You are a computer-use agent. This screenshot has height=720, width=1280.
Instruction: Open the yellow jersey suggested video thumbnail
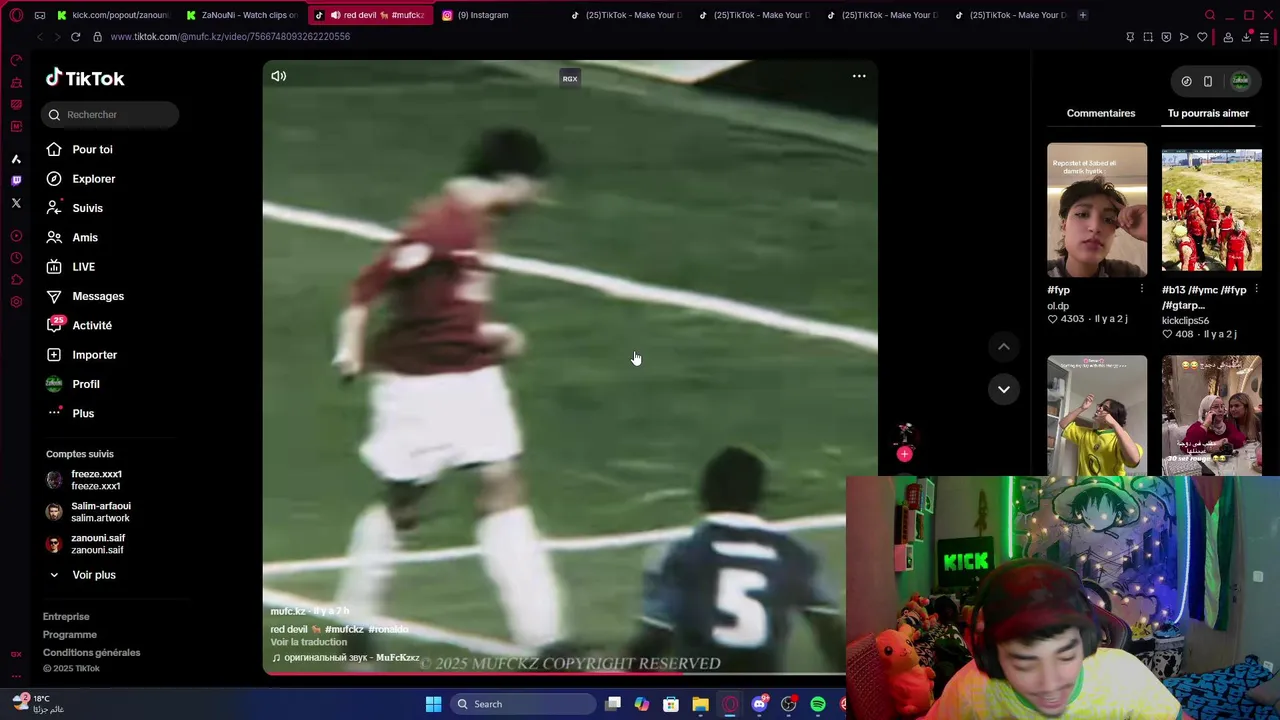(1097, 415)
